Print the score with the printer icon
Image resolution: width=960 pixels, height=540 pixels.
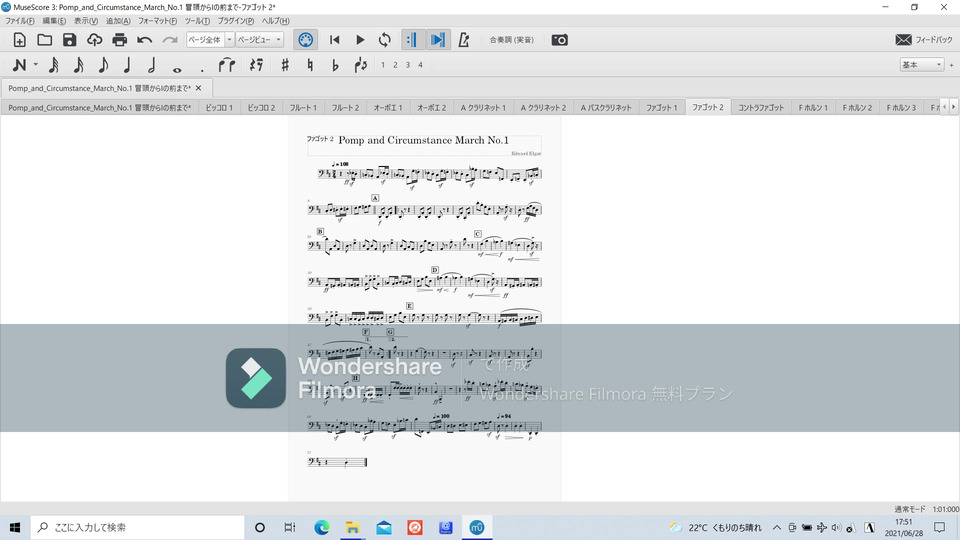click(119, 40)
